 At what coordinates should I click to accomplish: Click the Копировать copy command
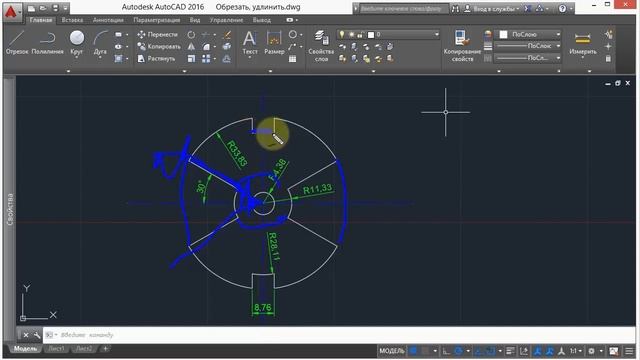pyautogui.click(x=159, y=47)
